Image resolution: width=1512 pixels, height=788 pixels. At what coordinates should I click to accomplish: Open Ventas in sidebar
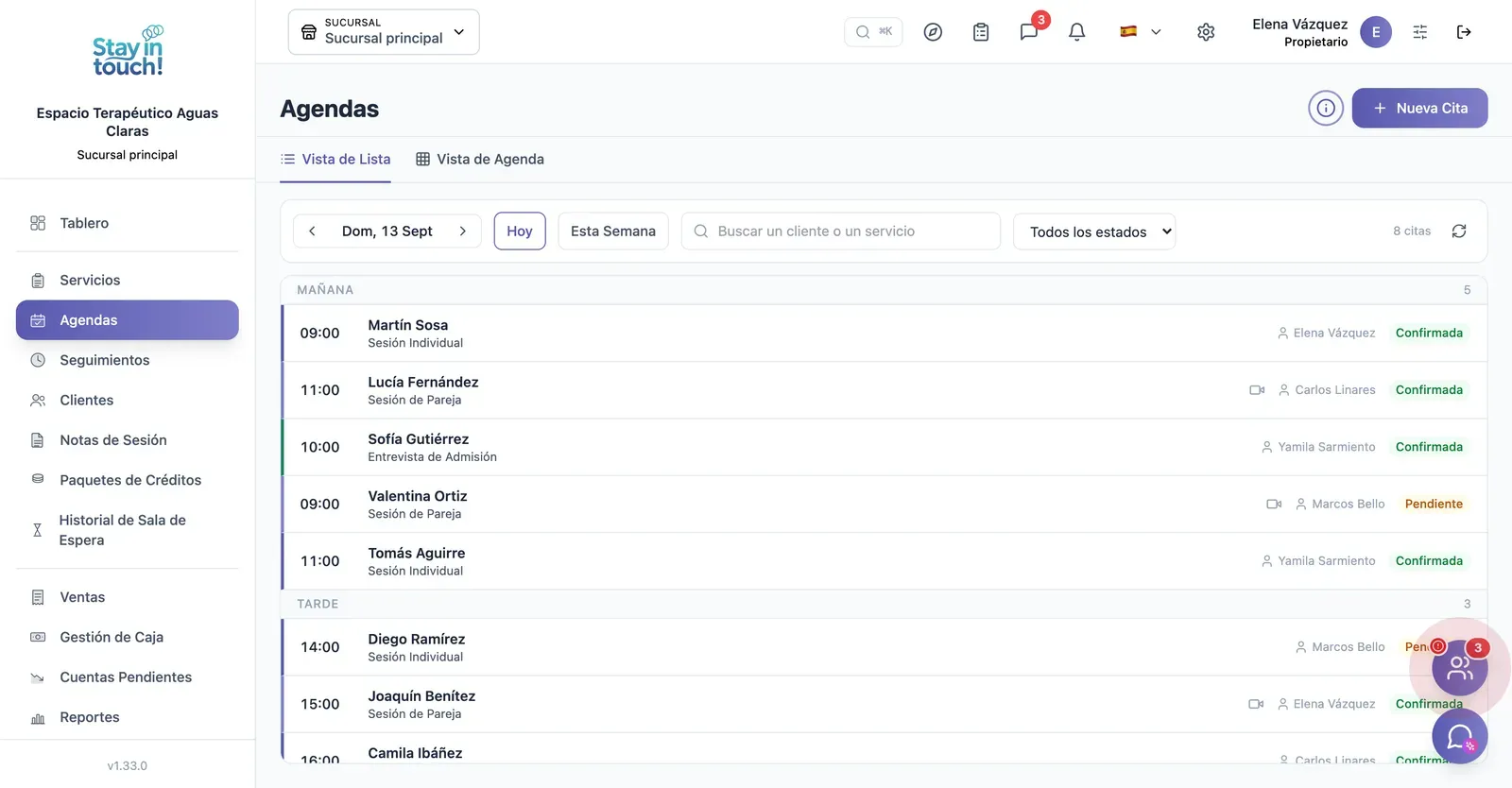pos(128,597)
